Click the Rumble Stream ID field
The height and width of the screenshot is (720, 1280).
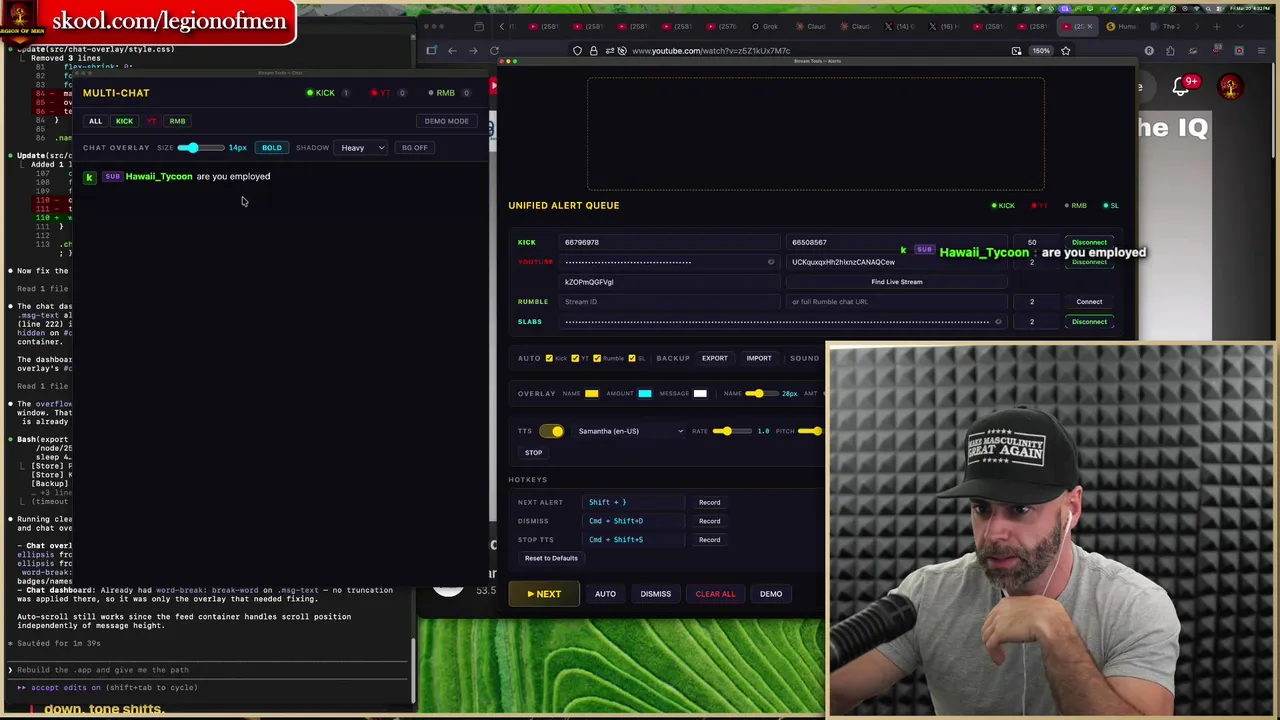point(668,302)
